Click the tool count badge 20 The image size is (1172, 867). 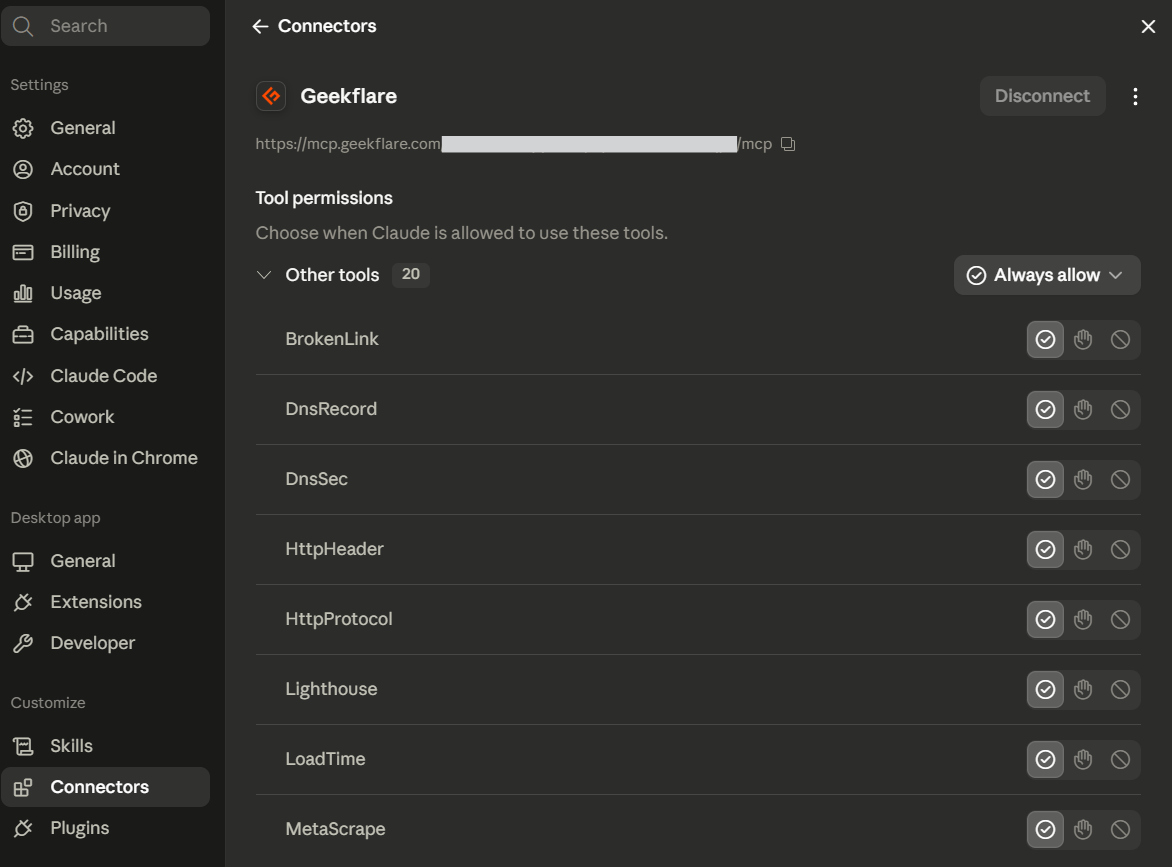click(x=410, y=274)
